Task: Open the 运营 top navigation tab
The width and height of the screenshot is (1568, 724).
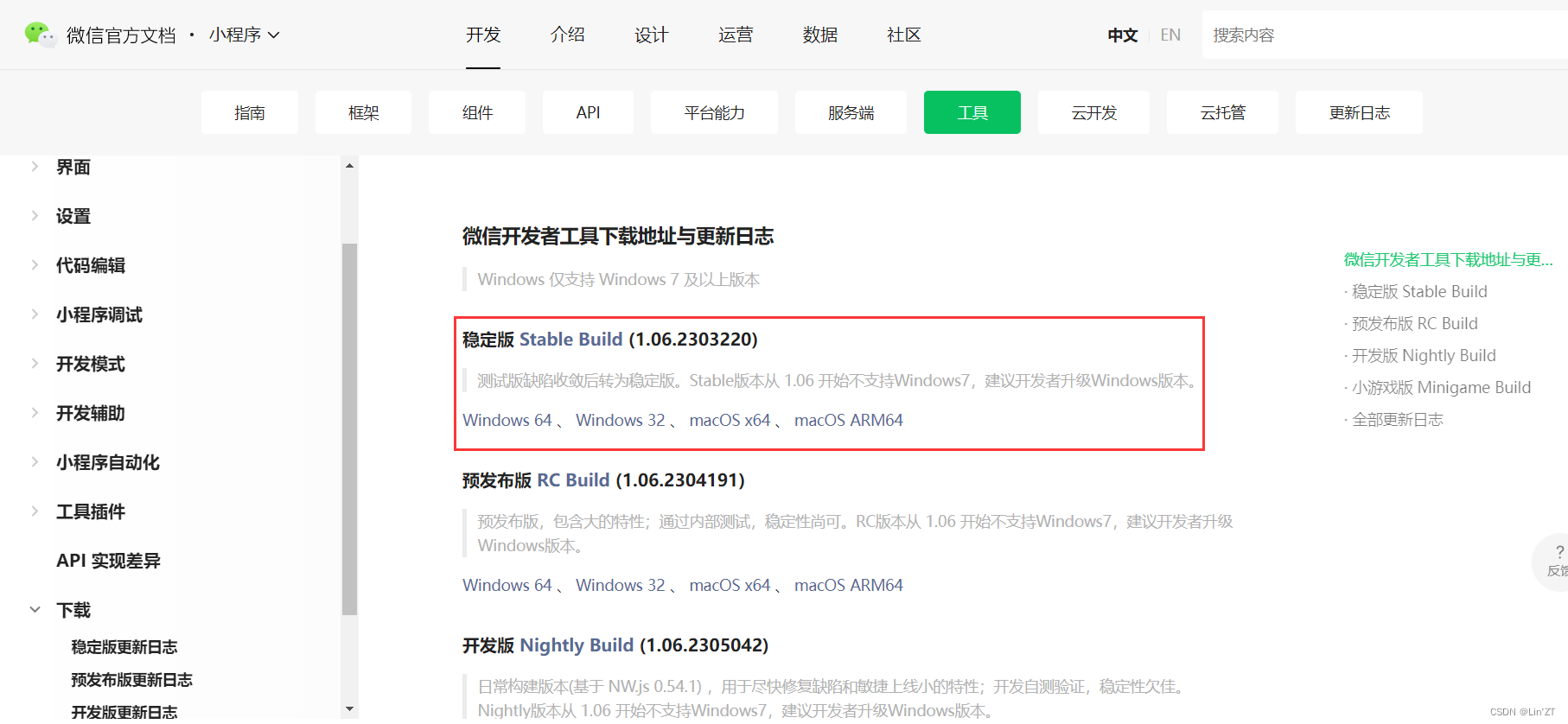Action: pyautogui.click(x=736, y=35)
